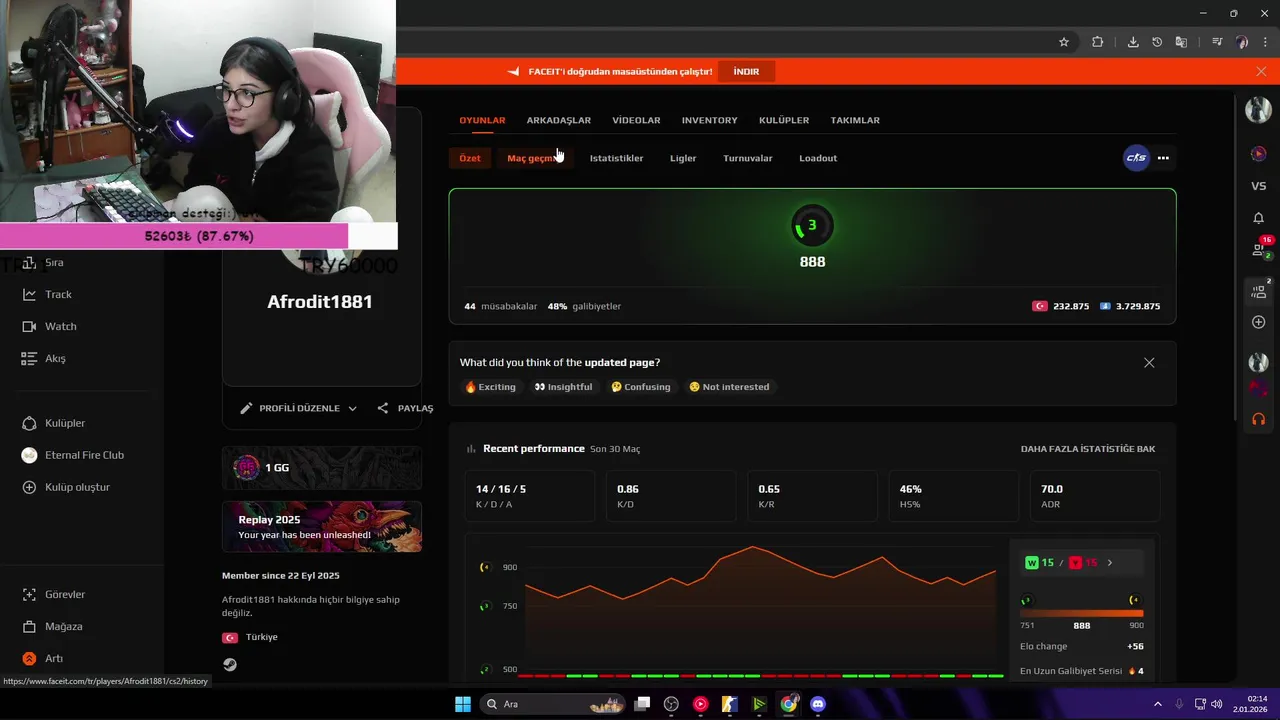
Task: Click the İNDİR button in banner
Action: coord(746,72)
